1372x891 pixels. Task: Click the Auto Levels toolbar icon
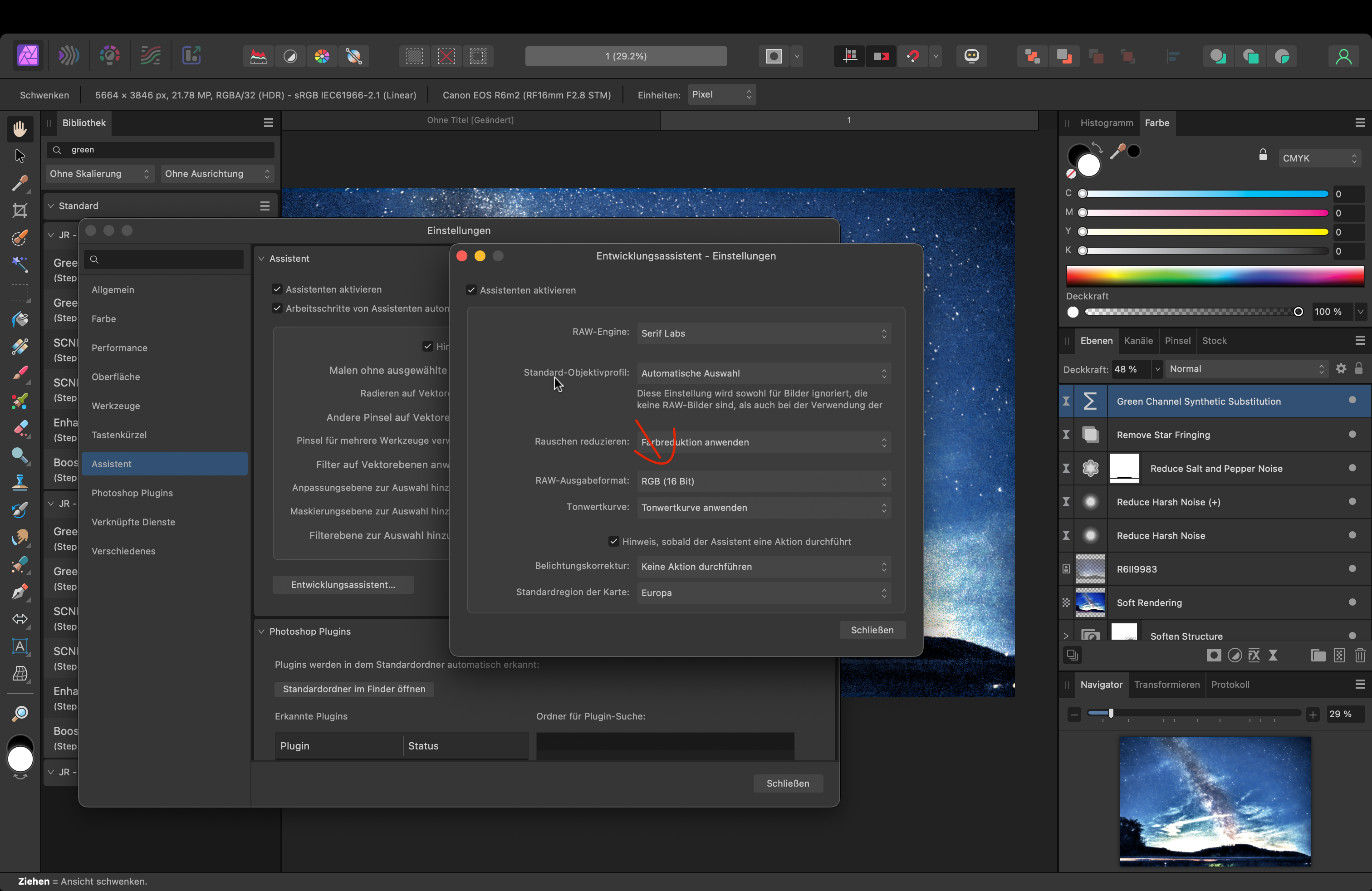(x=258, y=56)
